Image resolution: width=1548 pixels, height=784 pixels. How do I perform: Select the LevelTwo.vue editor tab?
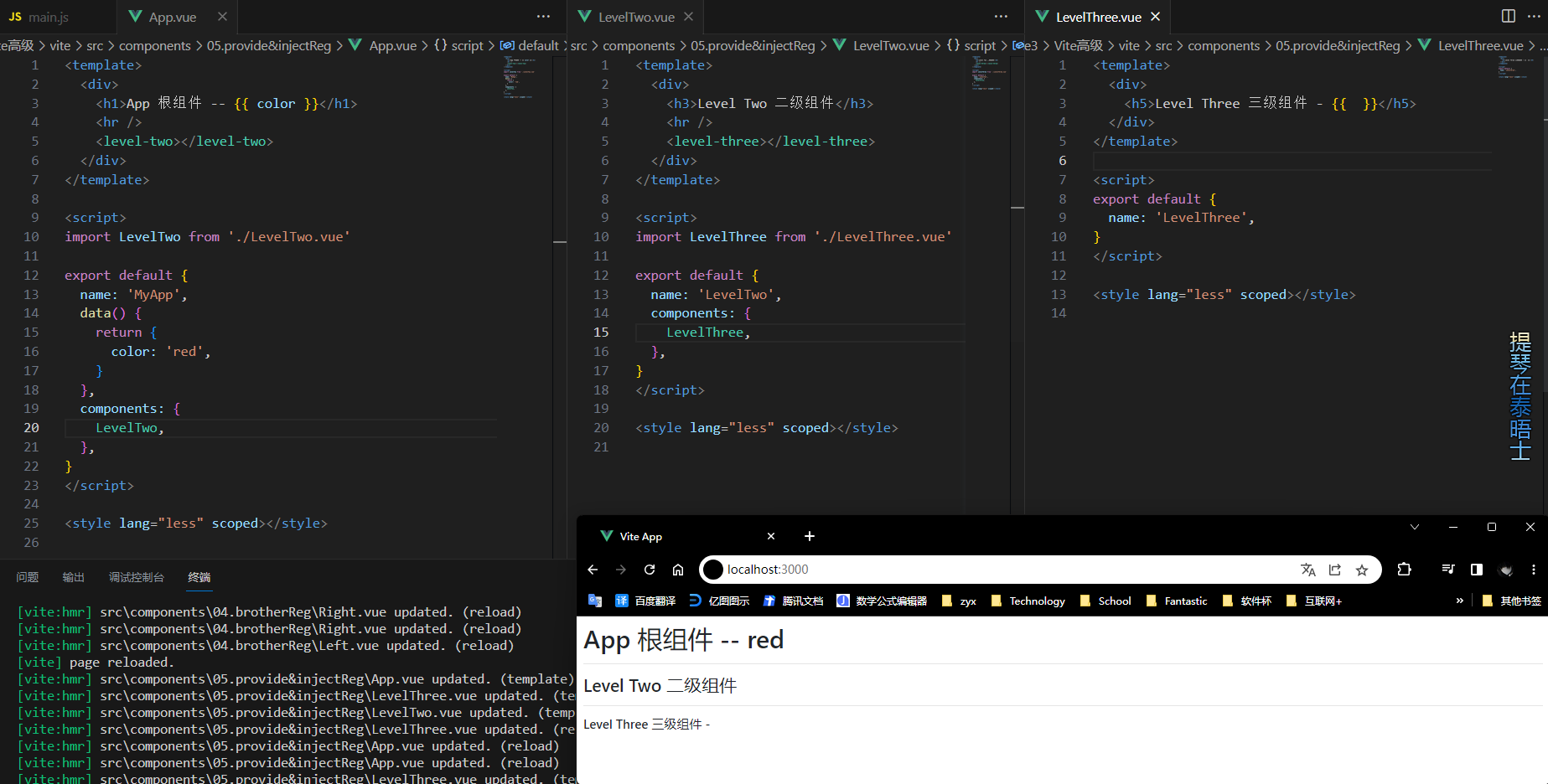click(x=636, y=17)
